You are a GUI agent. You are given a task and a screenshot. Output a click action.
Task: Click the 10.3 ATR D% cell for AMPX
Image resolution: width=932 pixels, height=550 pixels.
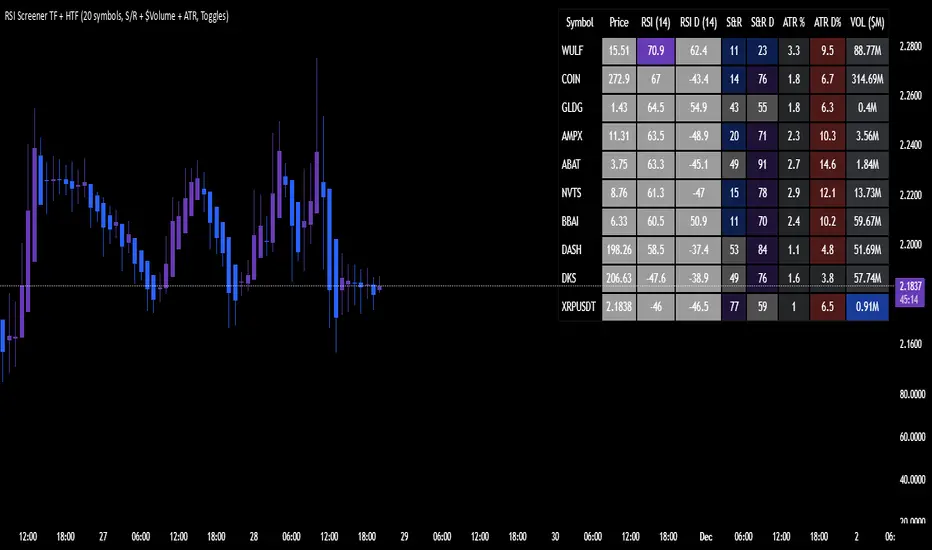click(x=827, y=136)
